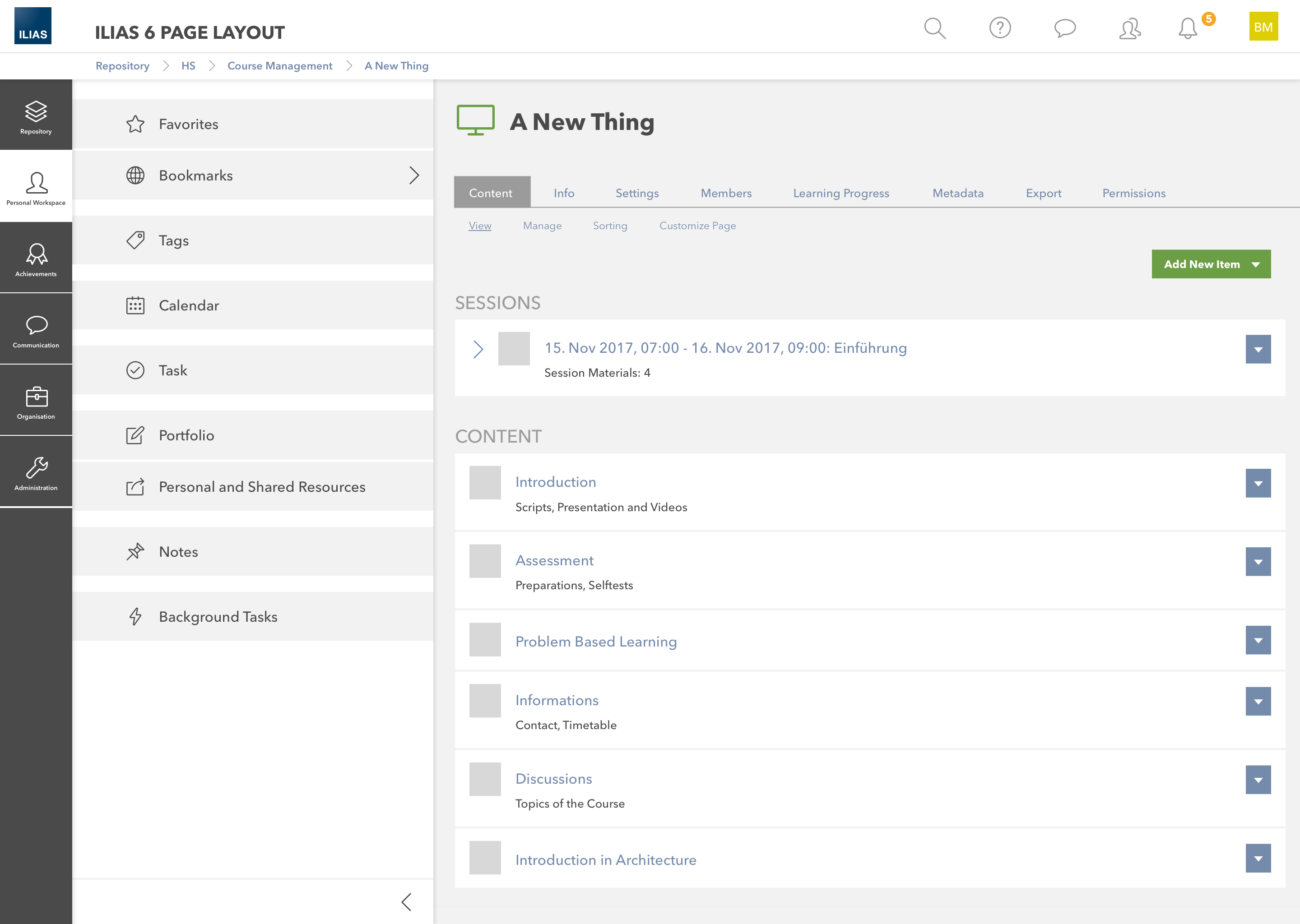Open actions dropdown for Discussions
This screenshot has height=924, width=1300.
point(1257,780)
